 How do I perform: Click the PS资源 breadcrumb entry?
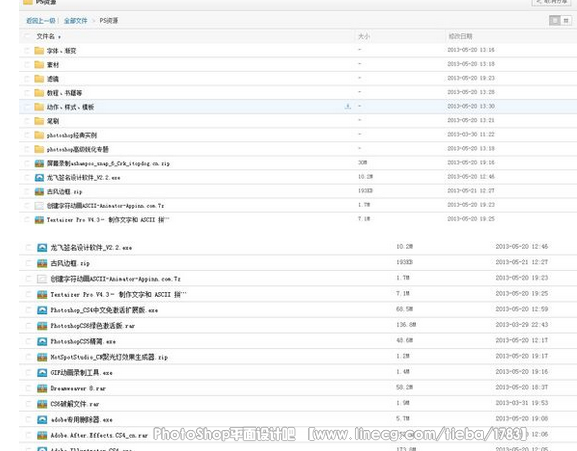[x=109, y=21]
